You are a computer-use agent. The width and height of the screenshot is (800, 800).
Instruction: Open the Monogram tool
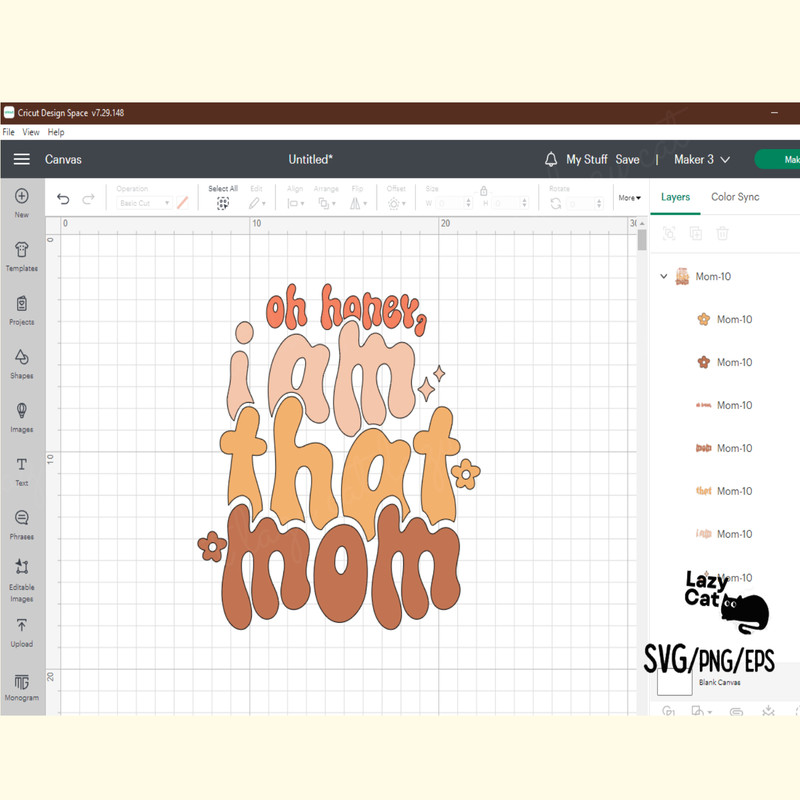pyautogui.click(x=22, y=682)
